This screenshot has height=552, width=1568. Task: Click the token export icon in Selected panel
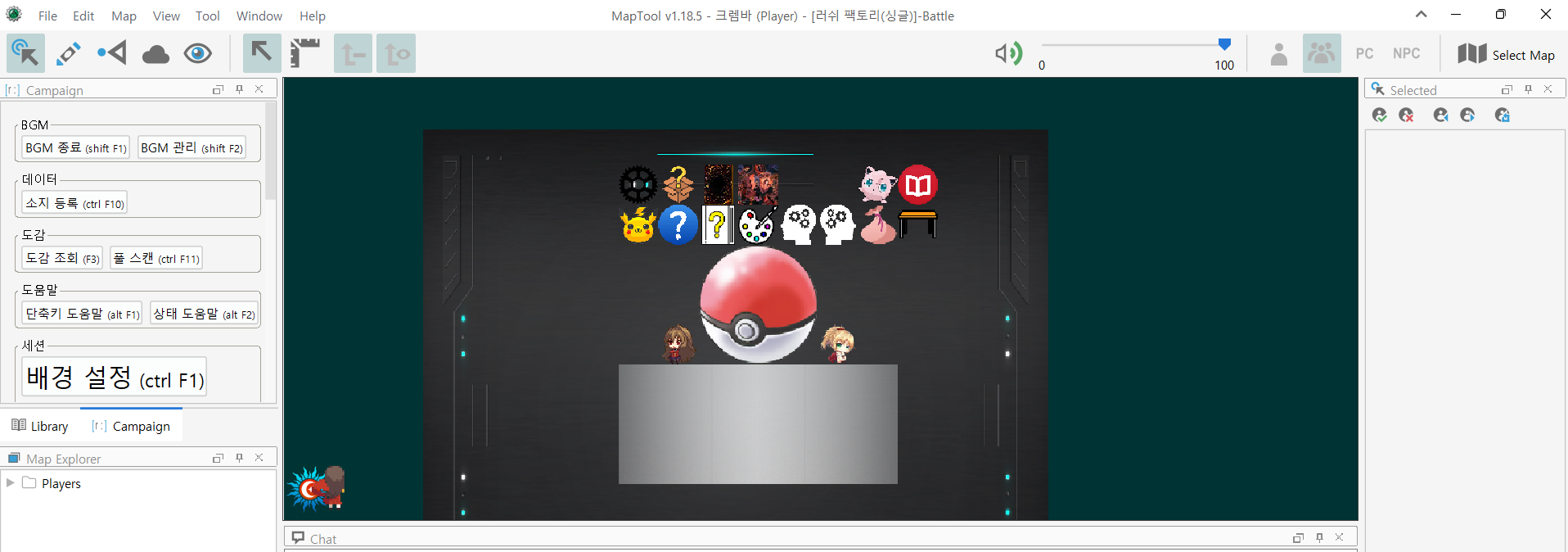click(1503, 115)
